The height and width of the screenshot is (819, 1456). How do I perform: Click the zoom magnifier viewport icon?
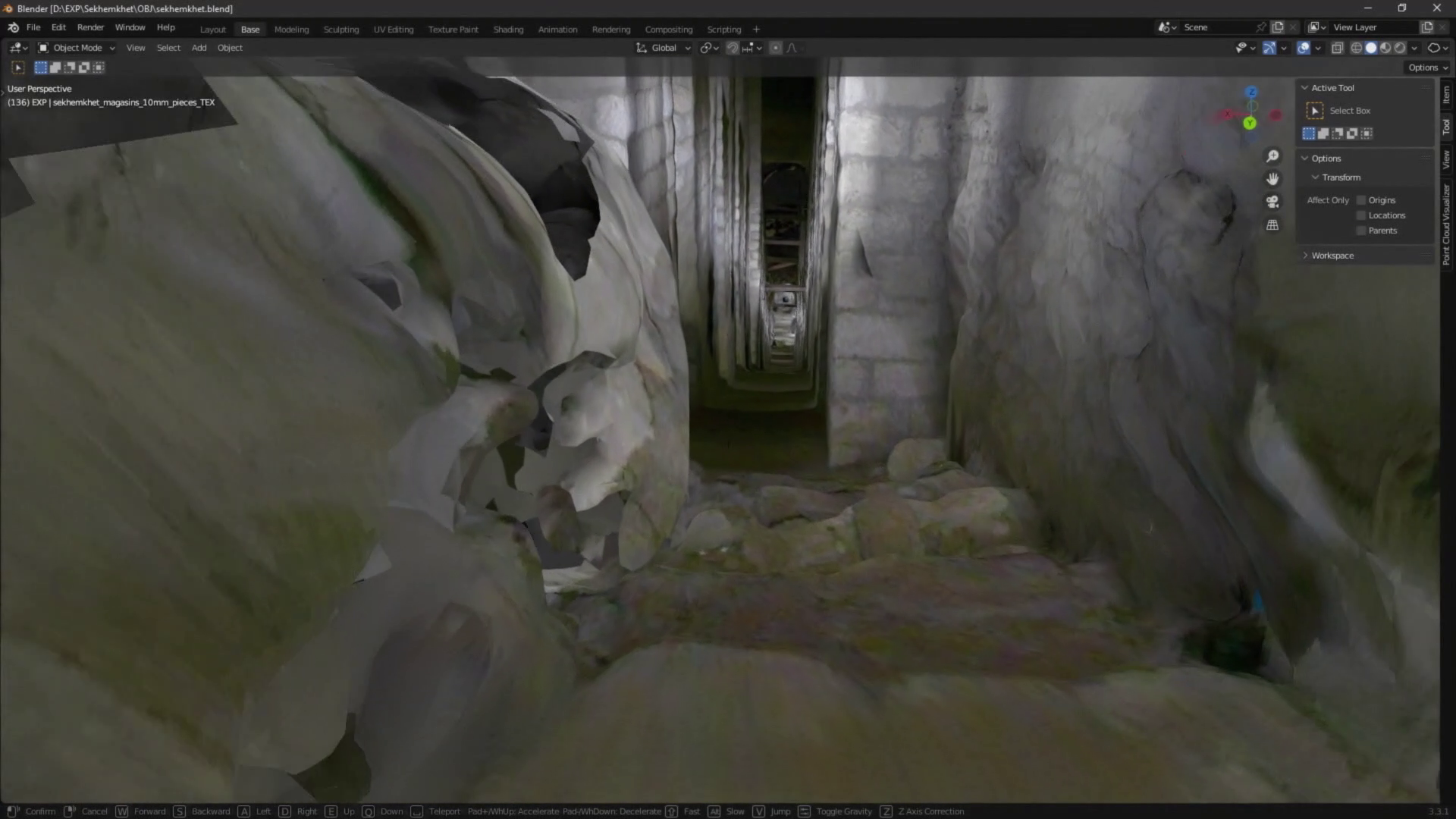(1272, 156)
